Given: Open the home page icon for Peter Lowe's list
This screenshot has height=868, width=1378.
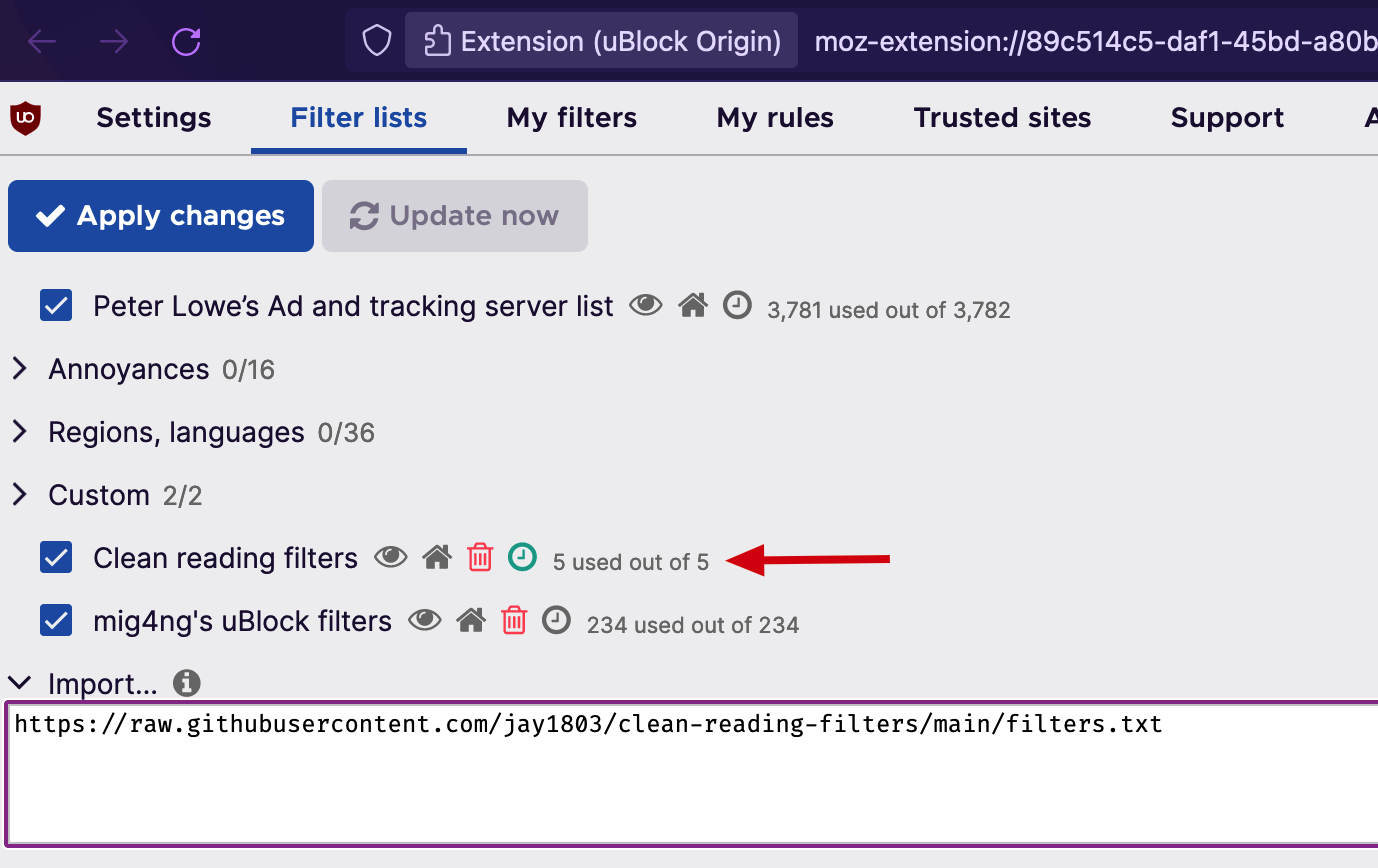Looking at the screenshot, I should [693, 305].
